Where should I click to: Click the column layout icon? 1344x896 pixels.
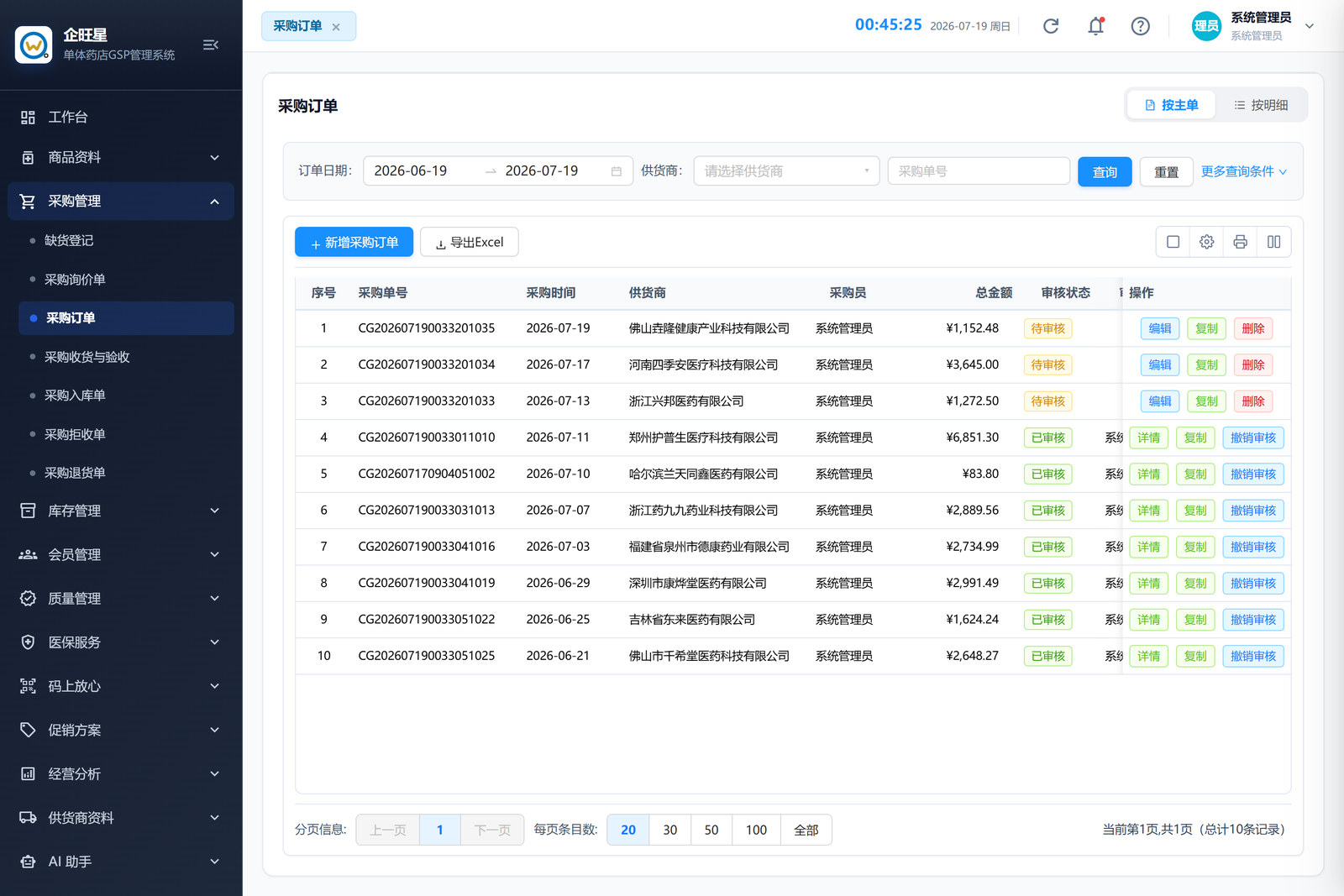[x=1274, y=242]
